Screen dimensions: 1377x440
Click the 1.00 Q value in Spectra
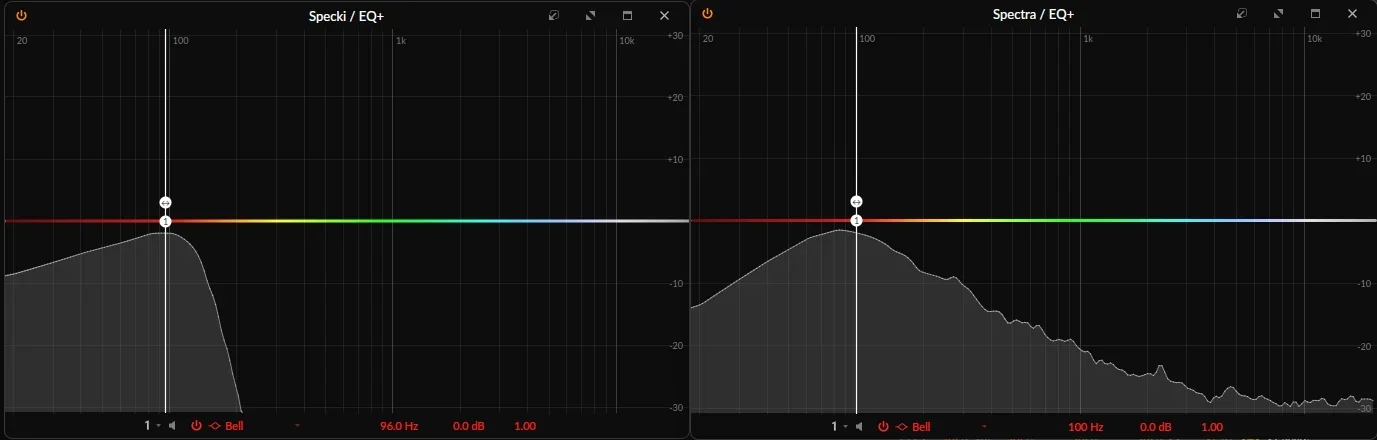[1212, 427]
